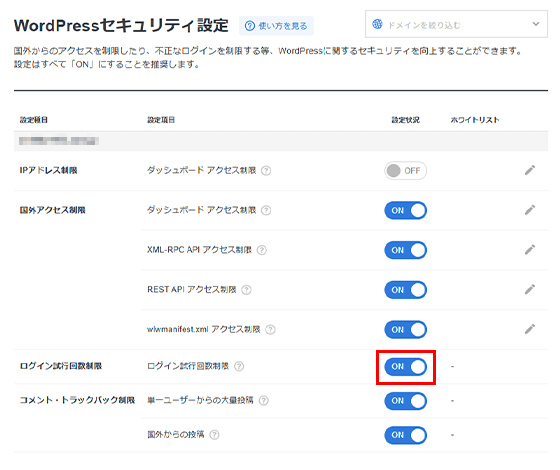Click help icon next to XML-RPC API アクセス制限
The width and height of the screenshot is (560, 470).
(x=261, y=250)
